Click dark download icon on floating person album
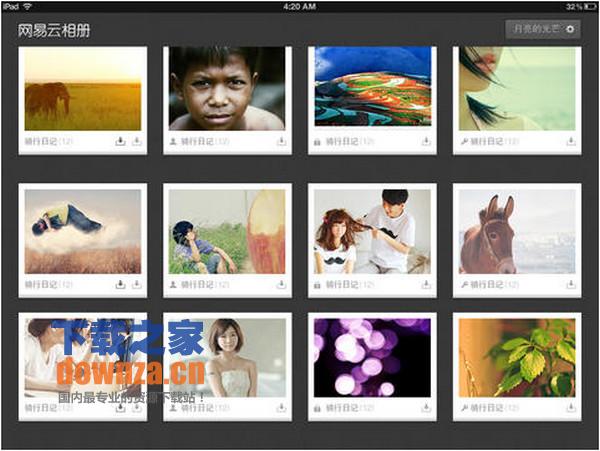The height and width of the screenshot is (451, 600). point(120,285)
